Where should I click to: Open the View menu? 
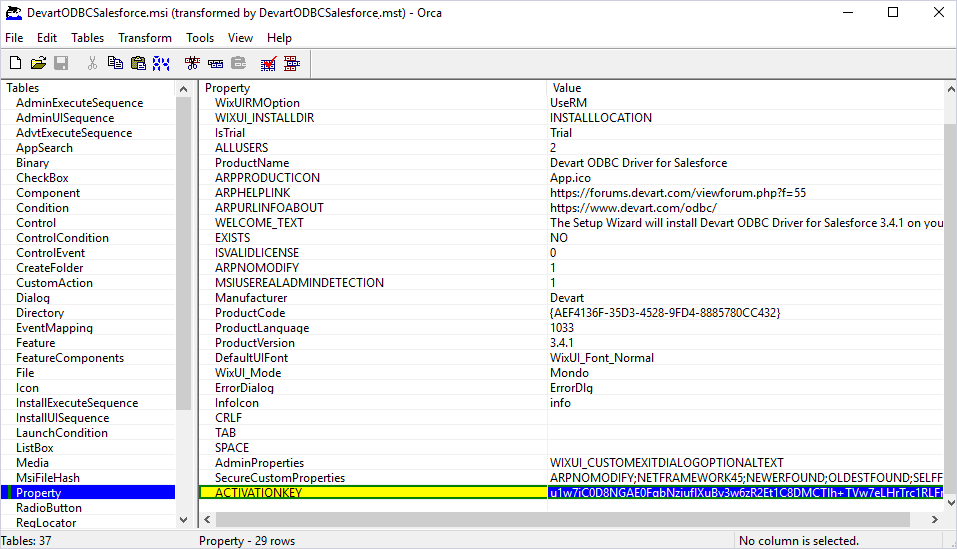[x=240, y=38]
